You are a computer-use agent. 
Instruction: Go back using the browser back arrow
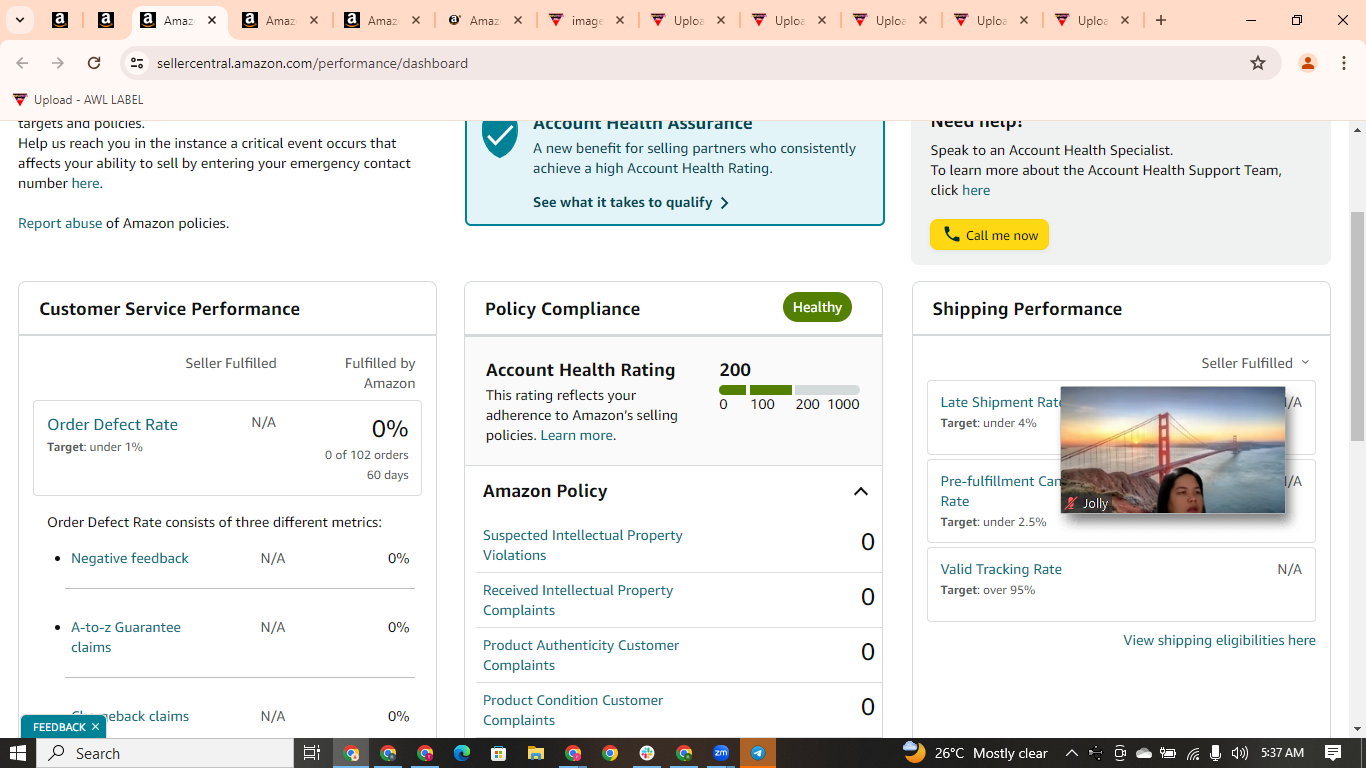pyautogui.click(x=22, y=63)
